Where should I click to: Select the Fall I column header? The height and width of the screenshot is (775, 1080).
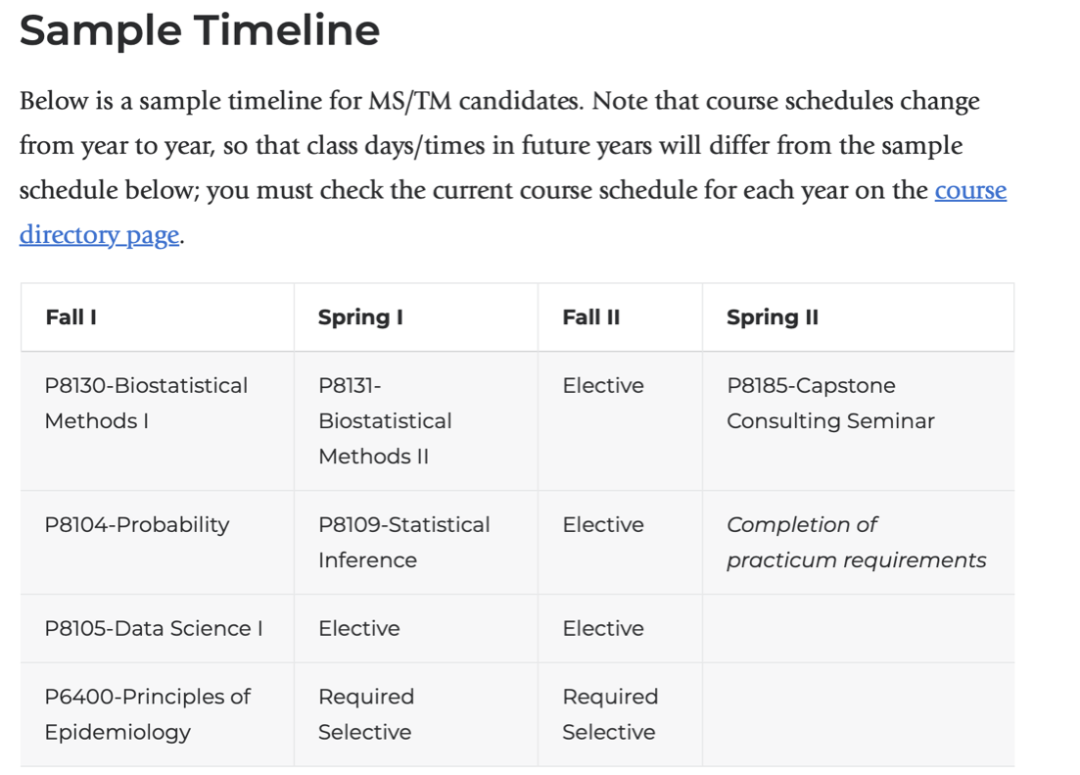[71, 318]
